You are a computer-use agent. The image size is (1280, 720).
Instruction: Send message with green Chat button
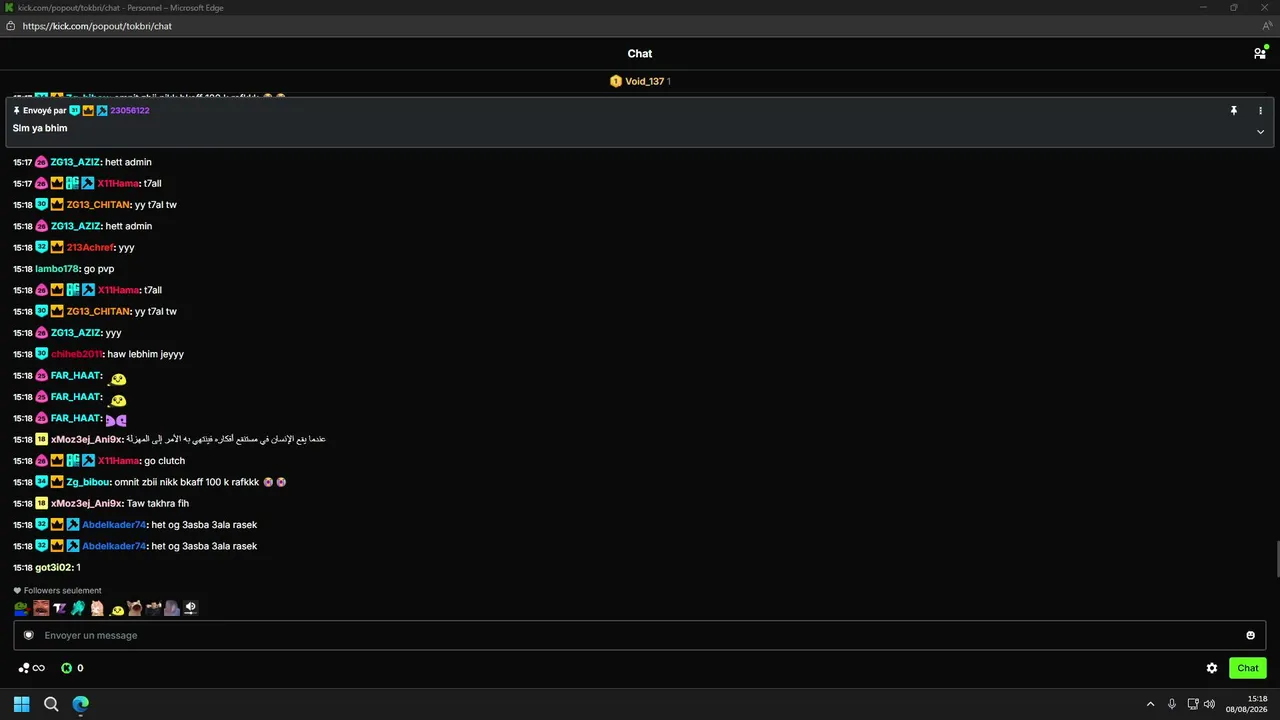[1247, 668]
